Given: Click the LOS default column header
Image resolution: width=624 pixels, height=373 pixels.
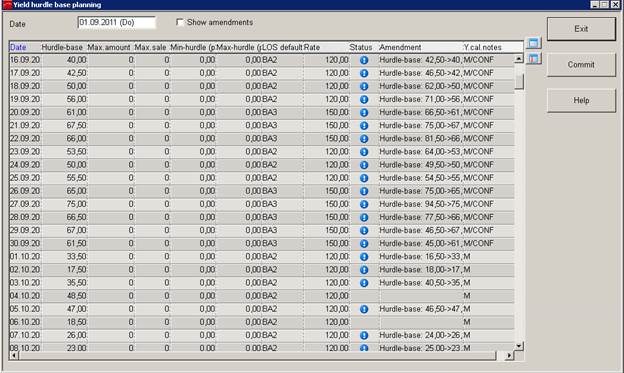Looking at the screenshot, I should pos(282,47).
